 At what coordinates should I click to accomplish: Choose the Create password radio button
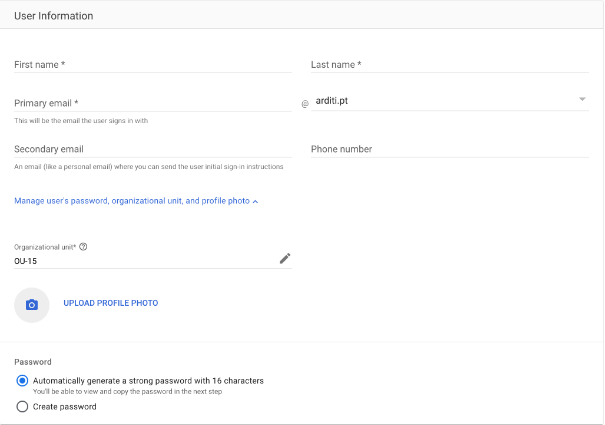(x=22, y=407)
